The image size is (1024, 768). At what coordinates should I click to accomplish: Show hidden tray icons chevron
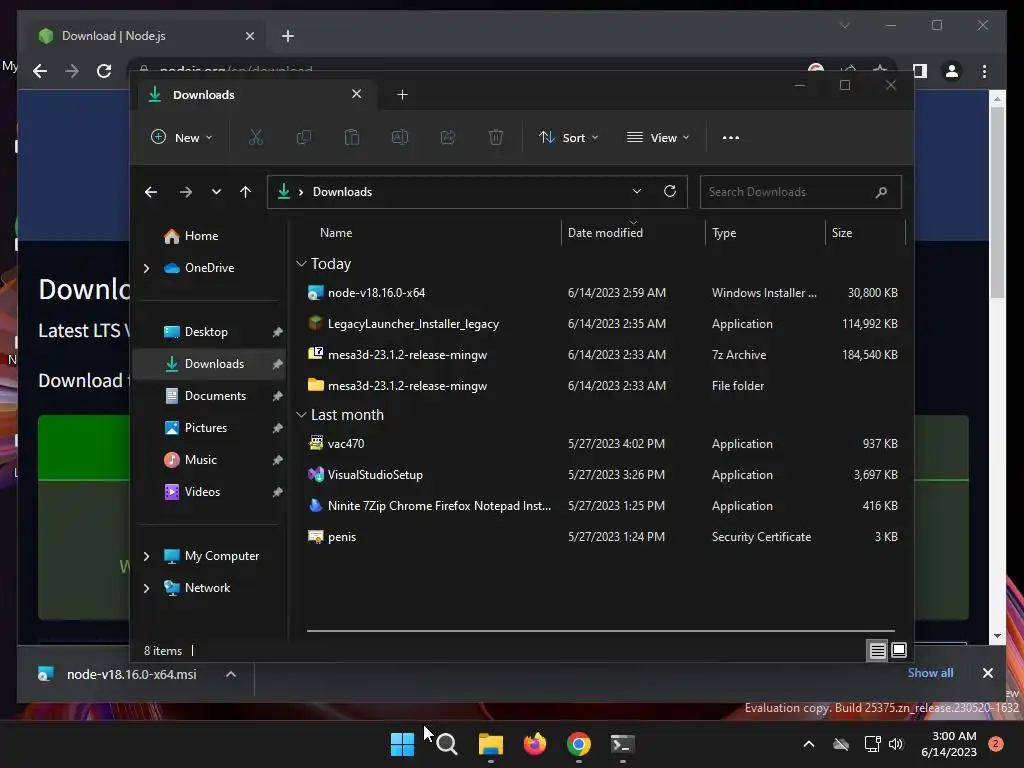pos(808,744)
